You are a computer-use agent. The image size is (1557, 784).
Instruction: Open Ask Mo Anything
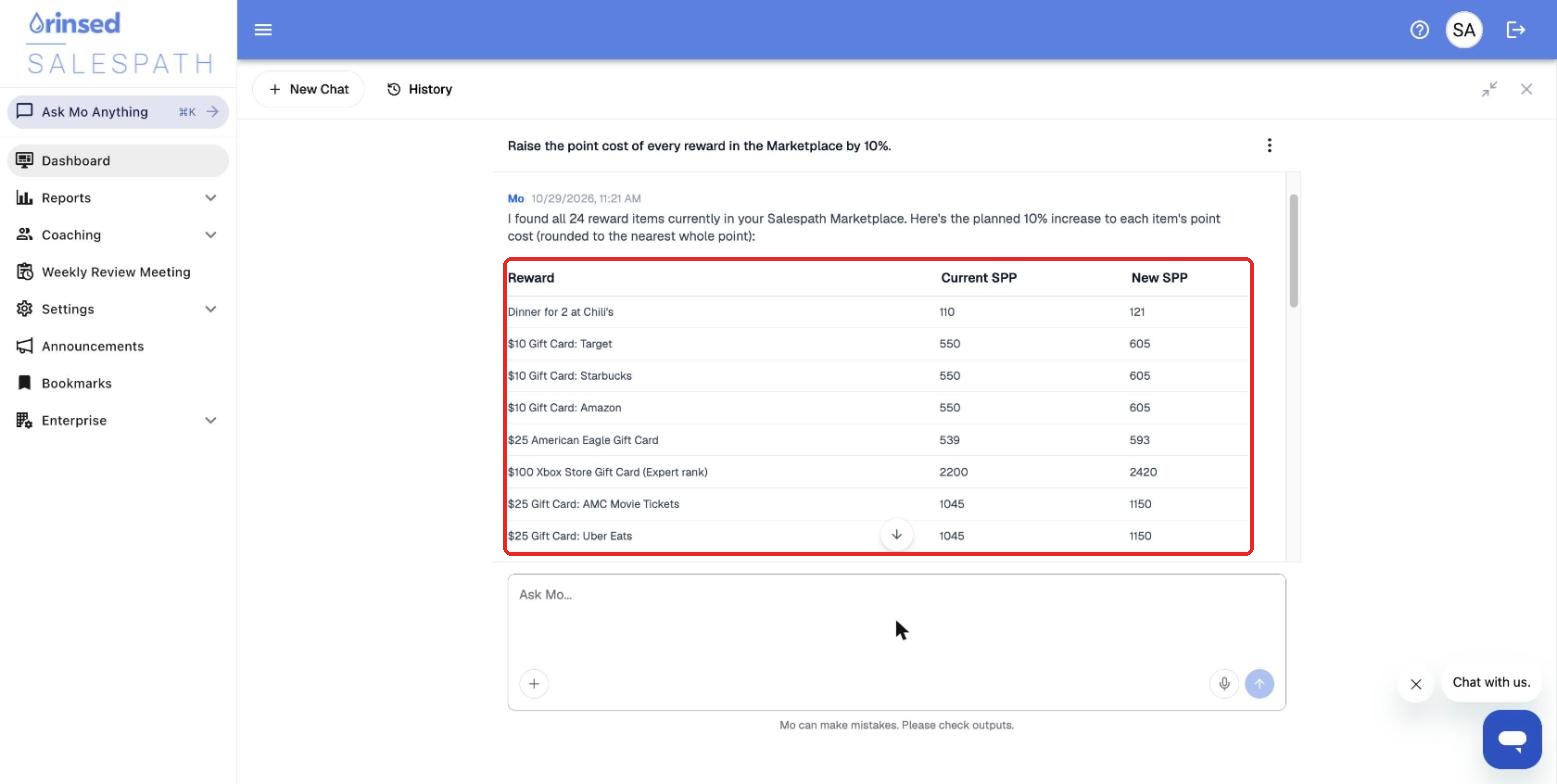pos(118,112)
